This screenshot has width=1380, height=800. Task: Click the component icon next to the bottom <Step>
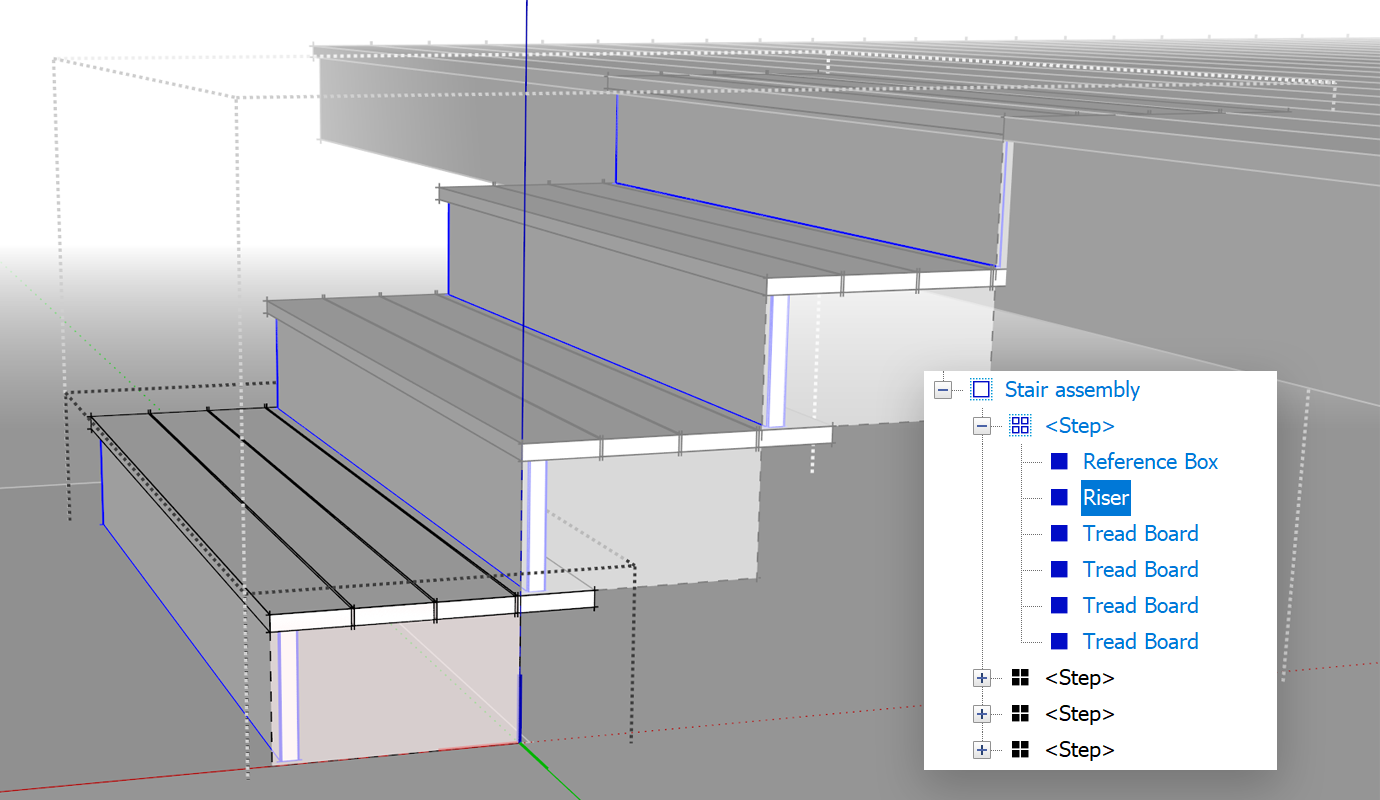click(x=1020, y=749)
